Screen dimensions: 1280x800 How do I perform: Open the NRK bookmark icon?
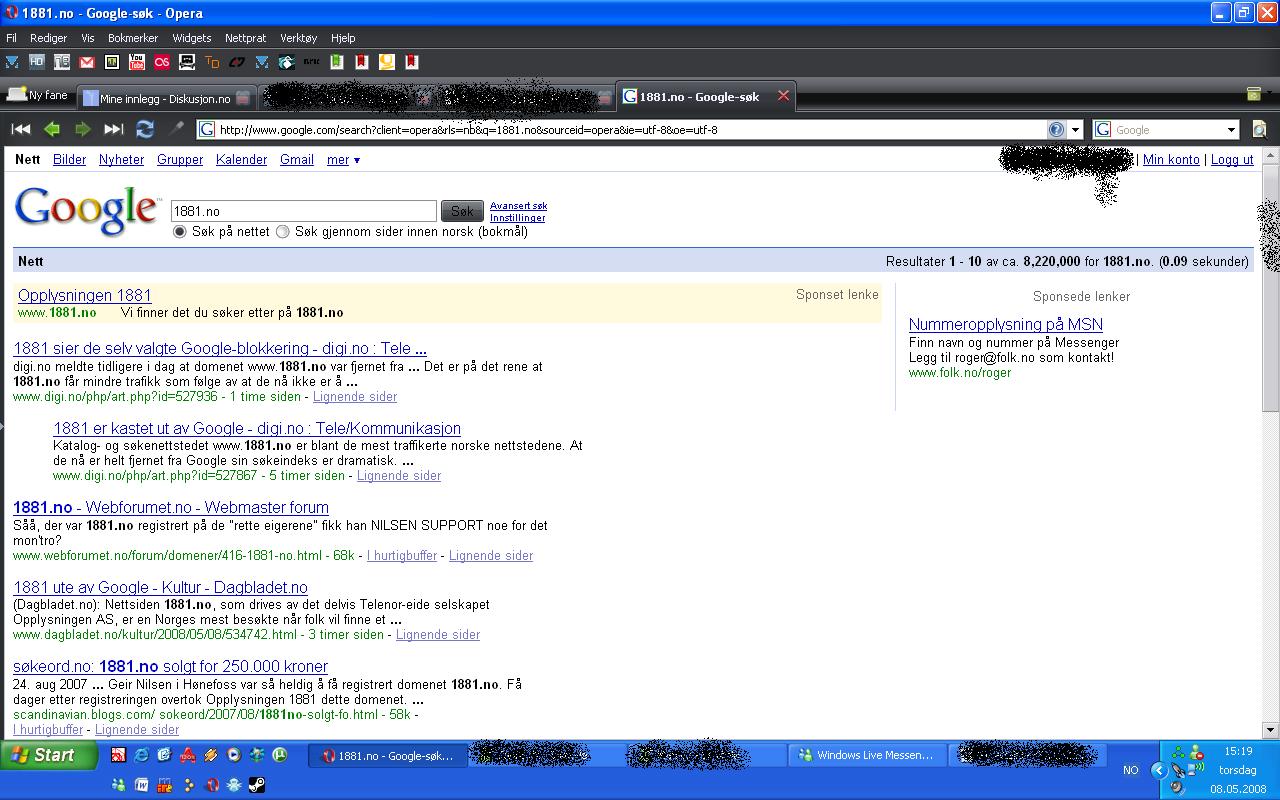click(x=312, y=62)
